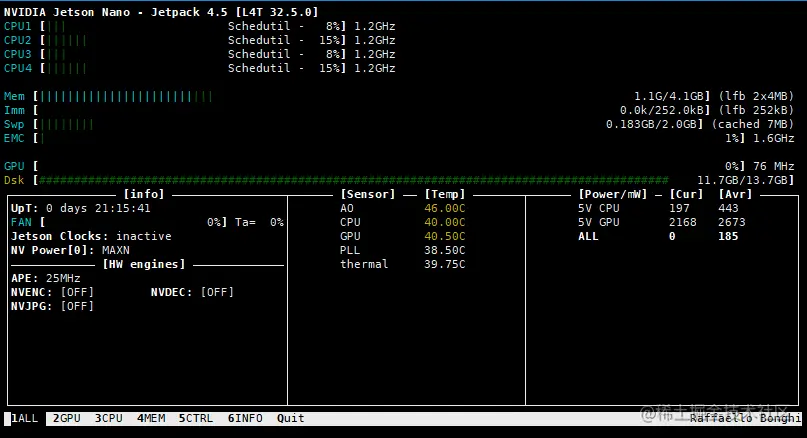This screenshot has height=438, width=807.
Task: Click the CPU2 label
Action: (x=17, y=40)
